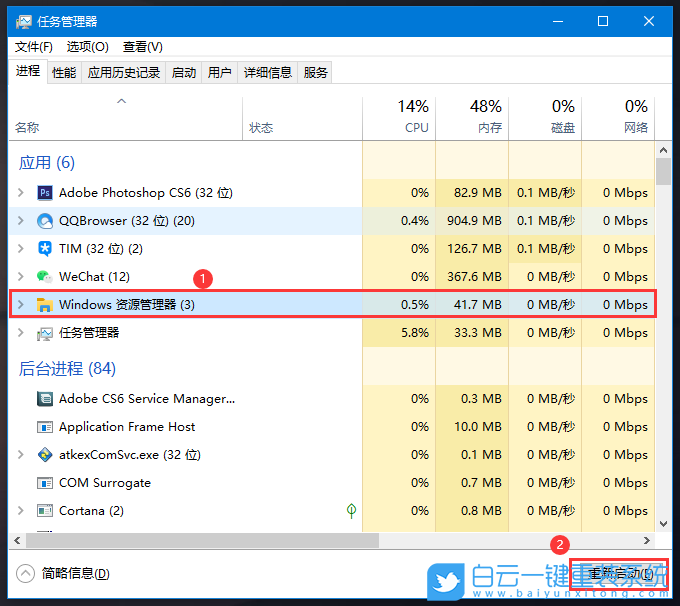Click the Application Frame Host icon
Screen dimensions: 680x606
pyautogui.click(x=45, y=427)
